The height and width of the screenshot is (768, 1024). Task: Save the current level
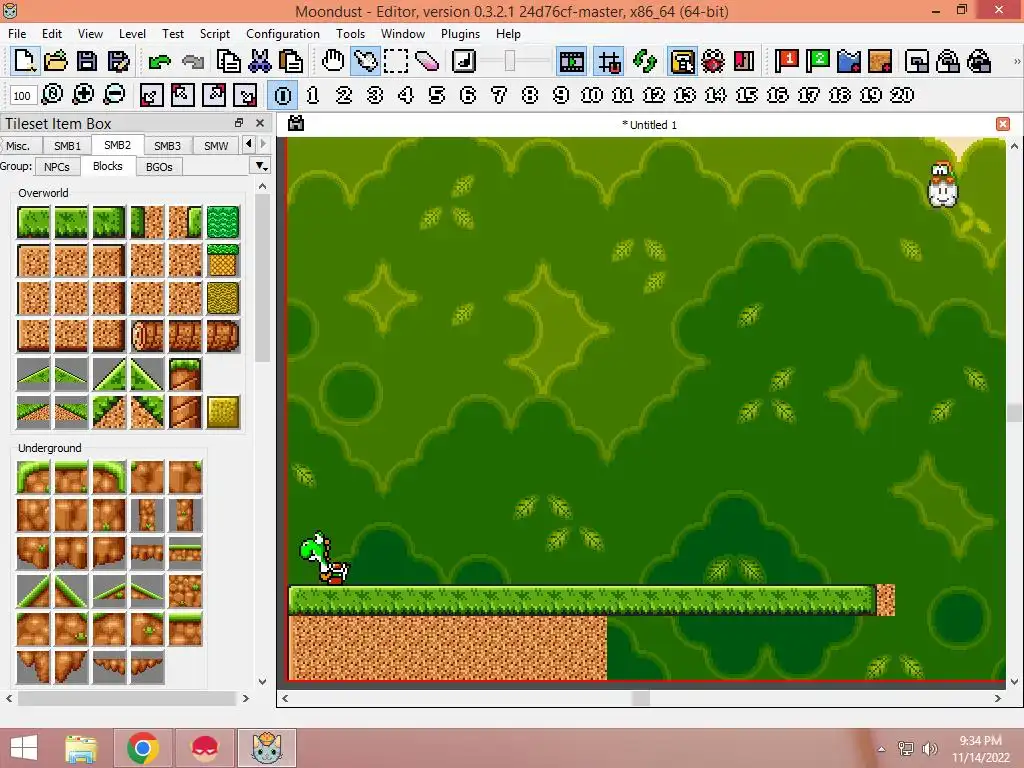click(88, 61)
